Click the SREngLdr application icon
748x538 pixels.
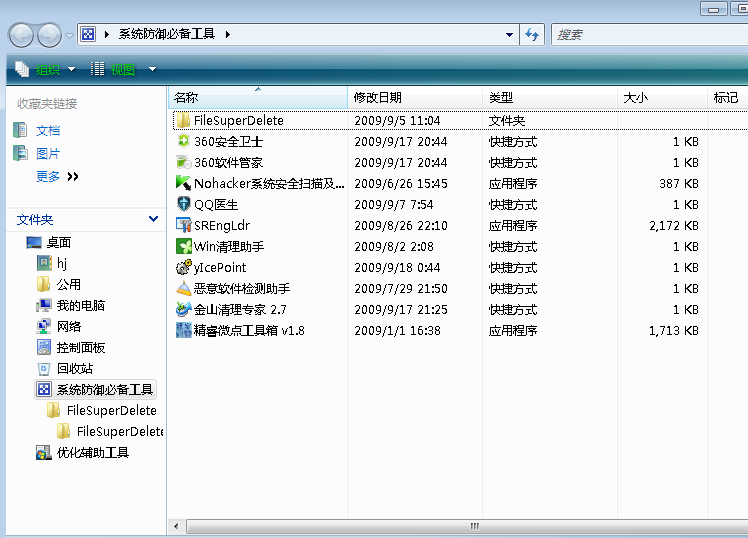[x=183, y=226]
